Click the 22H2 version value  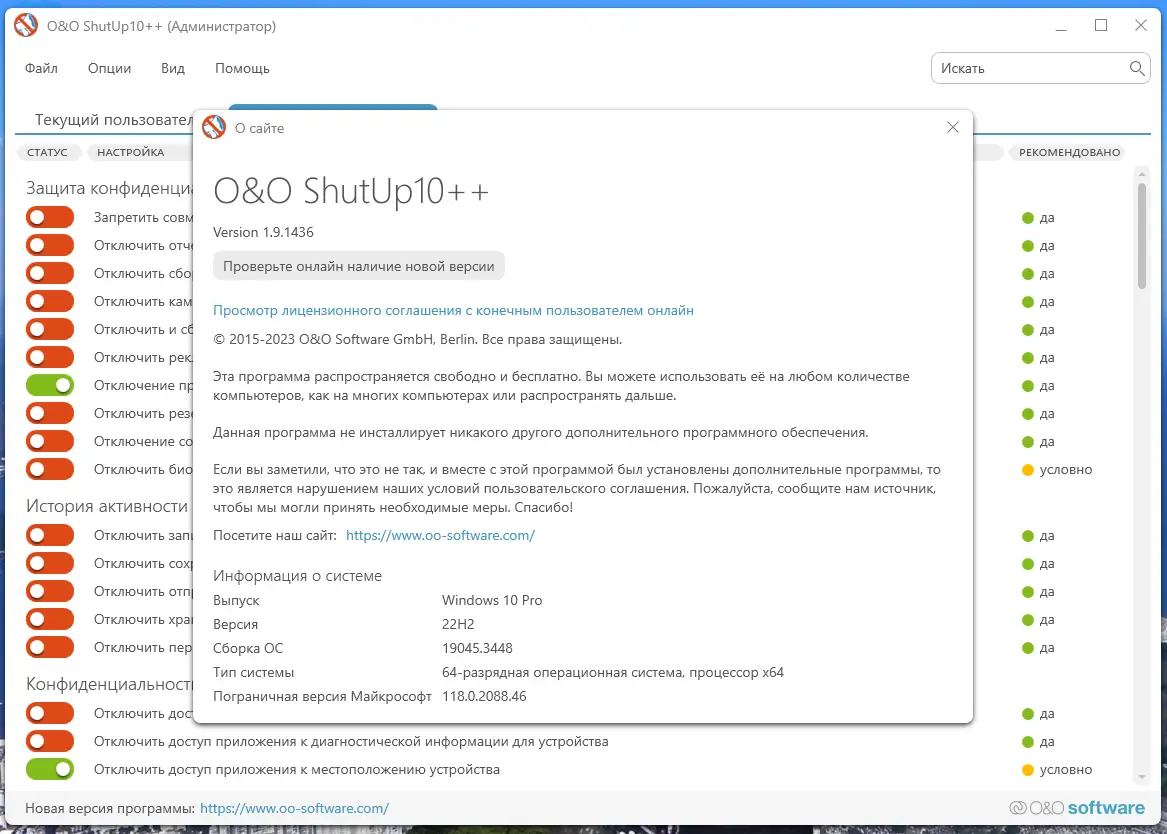(458, 624)
